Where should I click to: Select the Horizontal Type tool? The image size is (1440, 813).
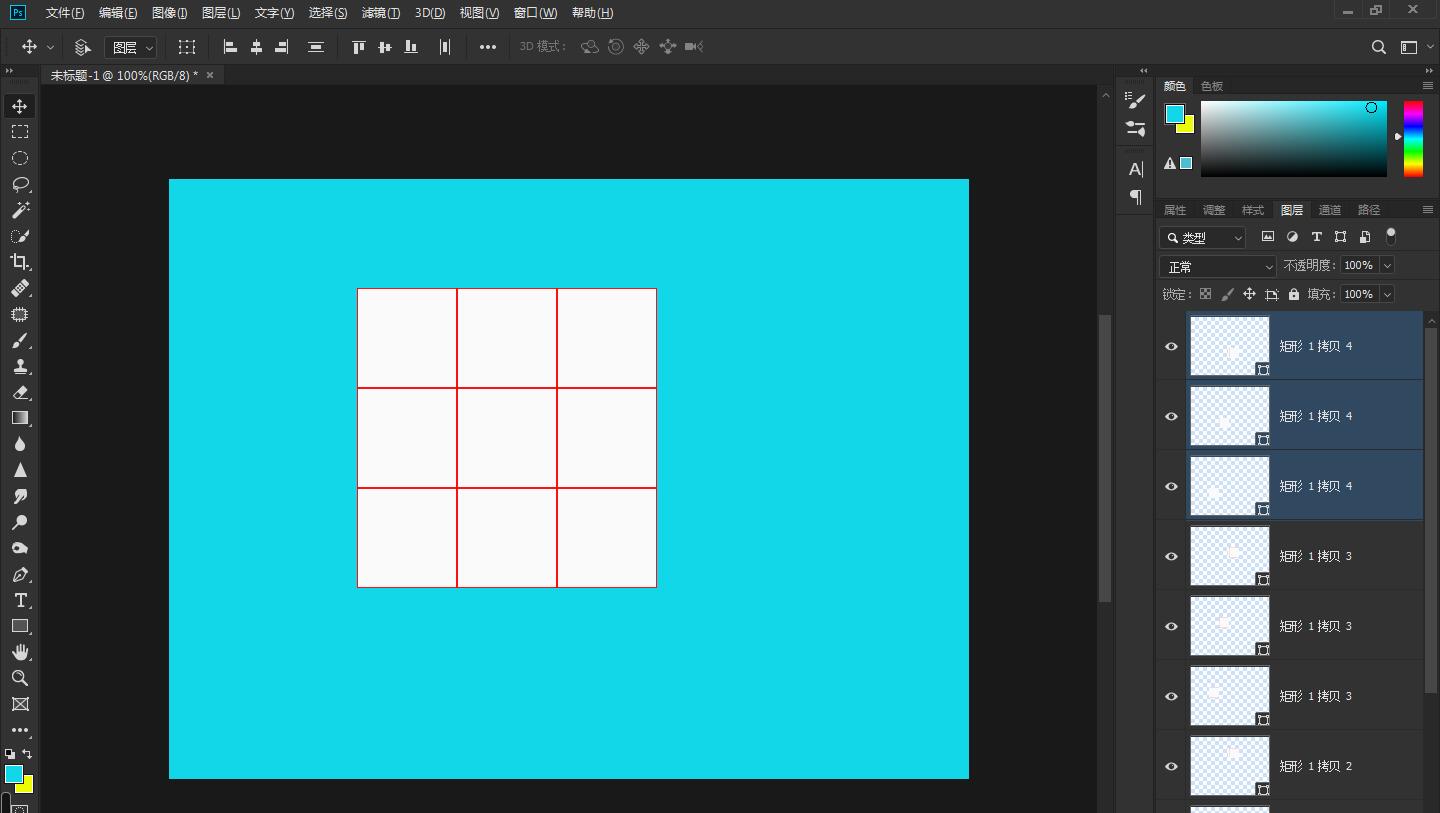pos(19,600)
